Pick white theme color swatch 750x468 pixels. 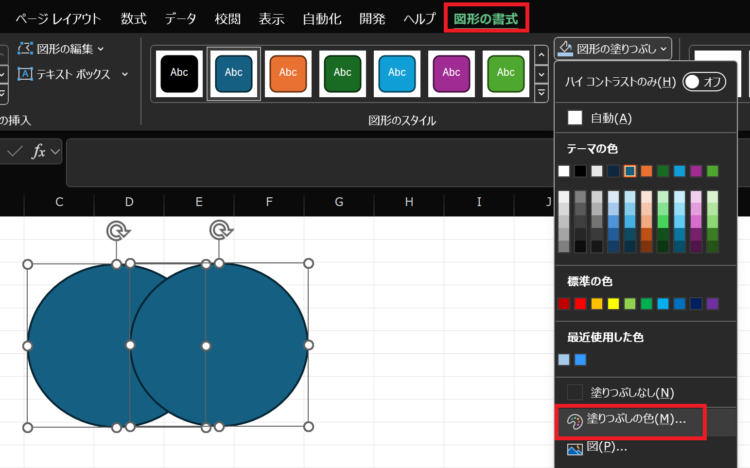coord(564,171)
